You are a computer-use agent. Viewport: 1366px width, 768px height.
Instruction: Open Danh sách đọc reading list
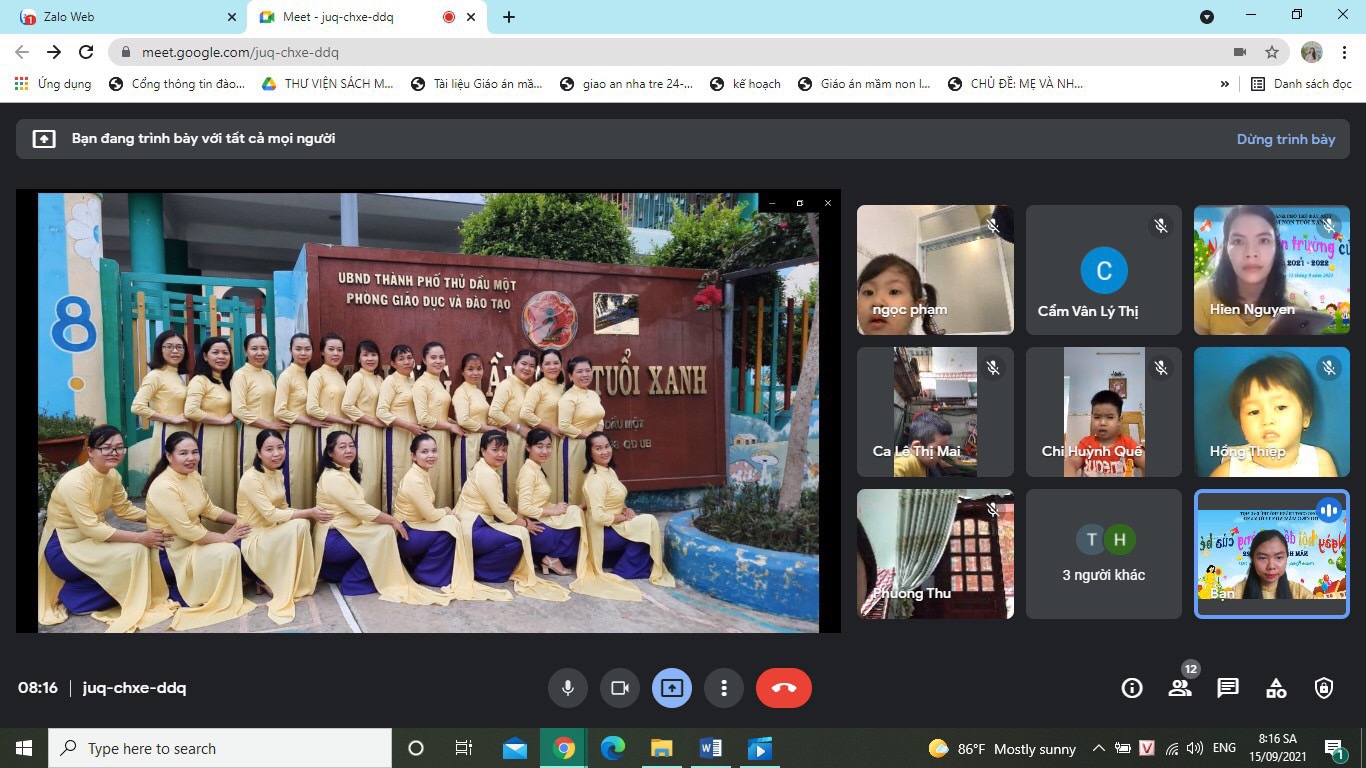click(1302, 84)
